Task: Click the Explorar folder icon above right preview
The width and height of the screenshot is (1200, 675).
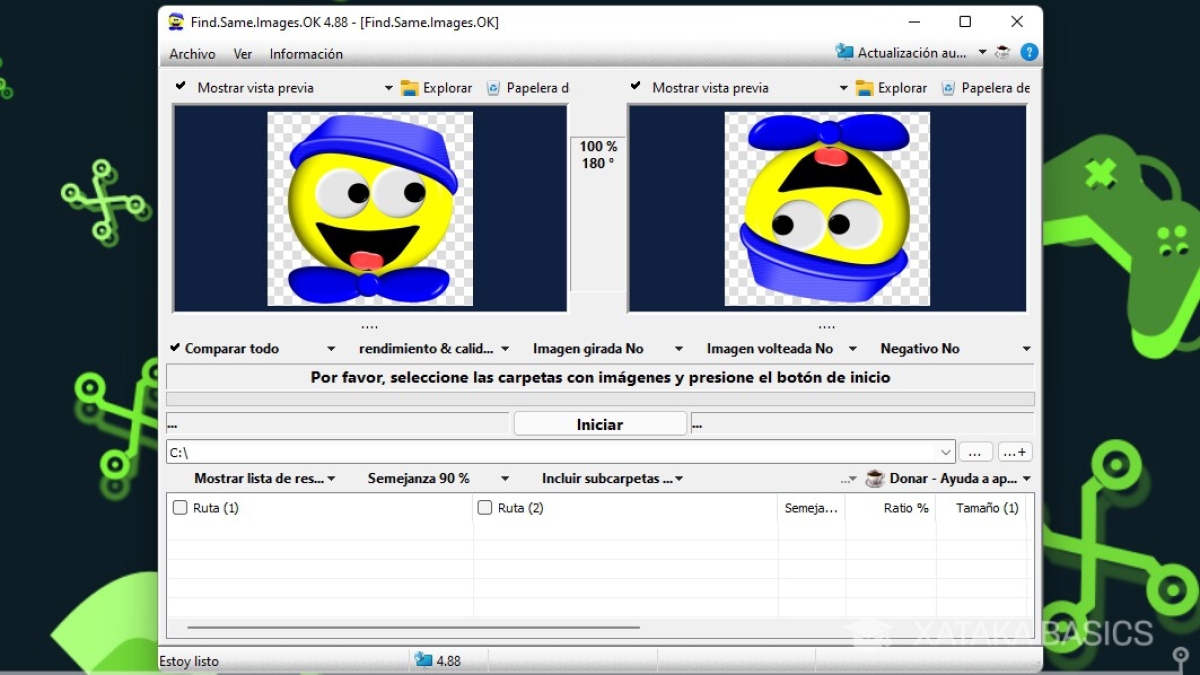Action: pos(864,88)
